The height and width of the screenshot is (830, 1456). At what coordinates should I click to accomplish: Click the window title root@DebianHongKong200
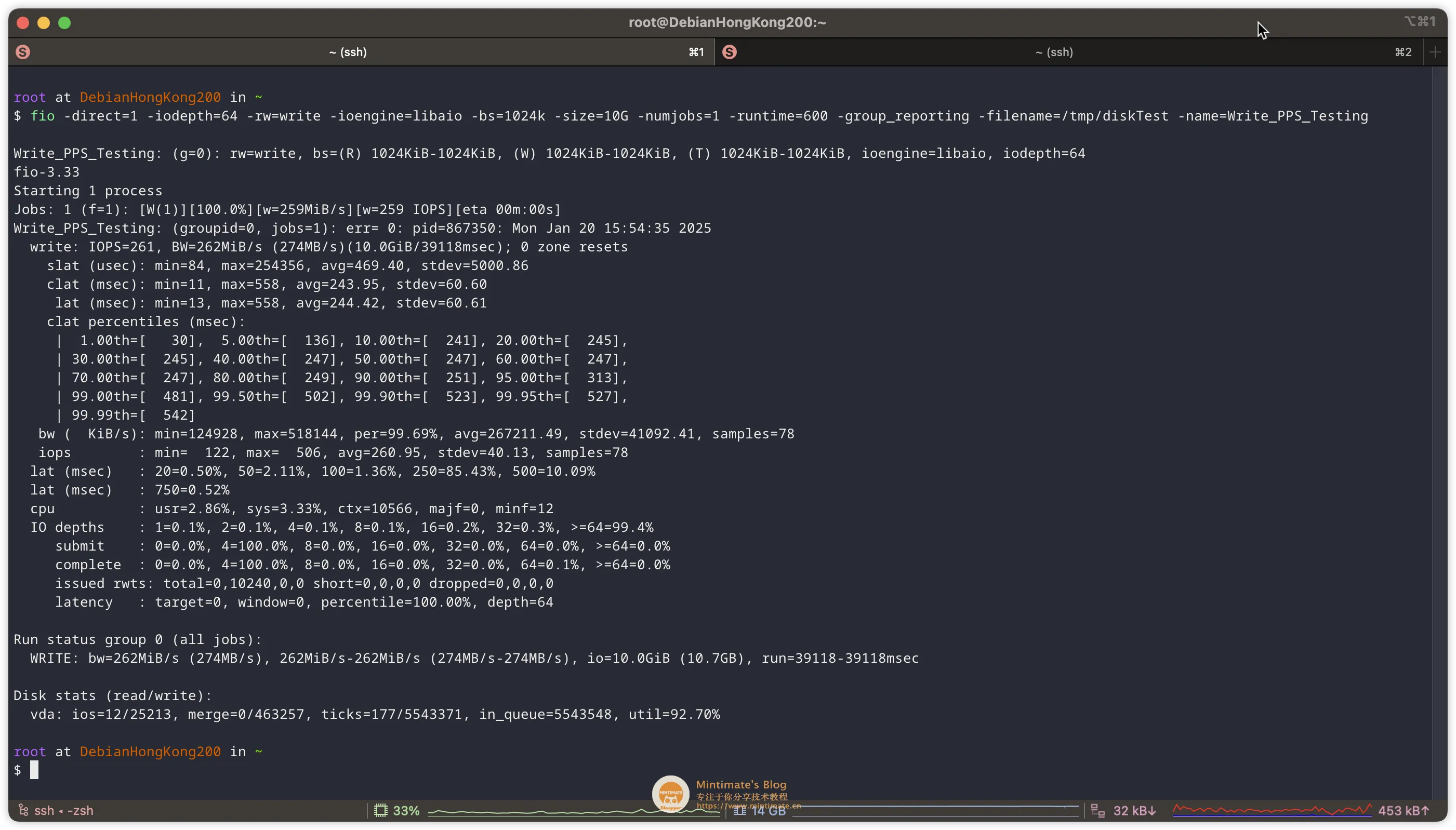726,22
